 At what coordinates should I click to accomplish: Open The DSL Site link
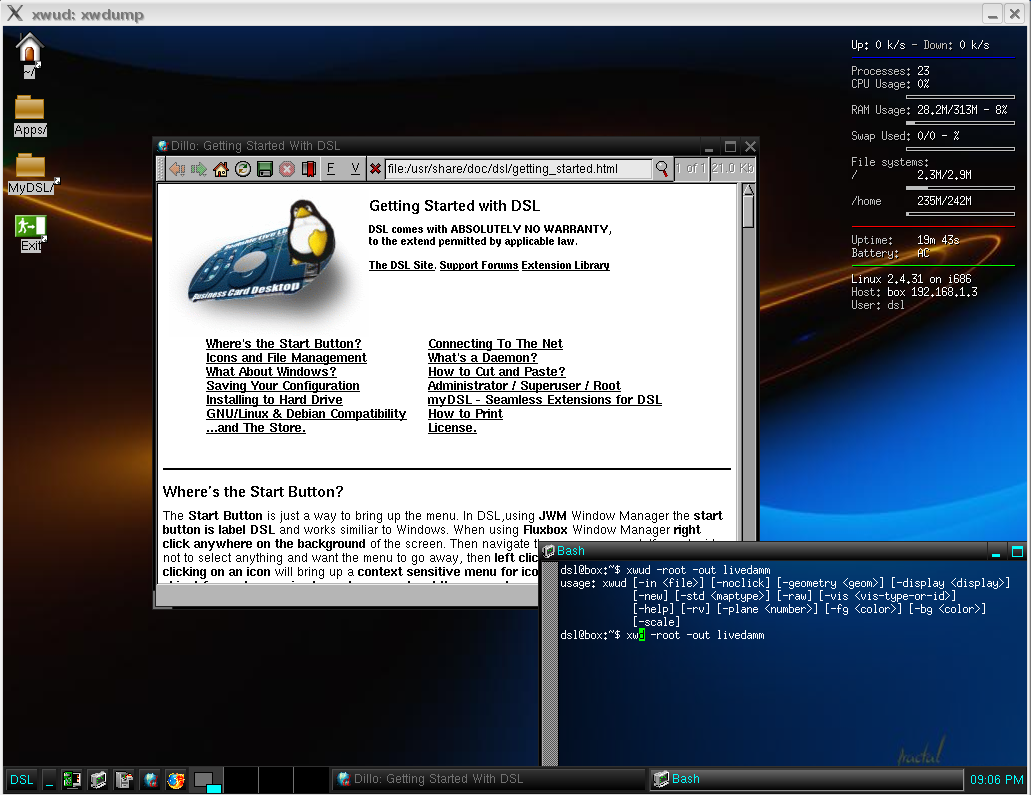click(x=401, y=266)
